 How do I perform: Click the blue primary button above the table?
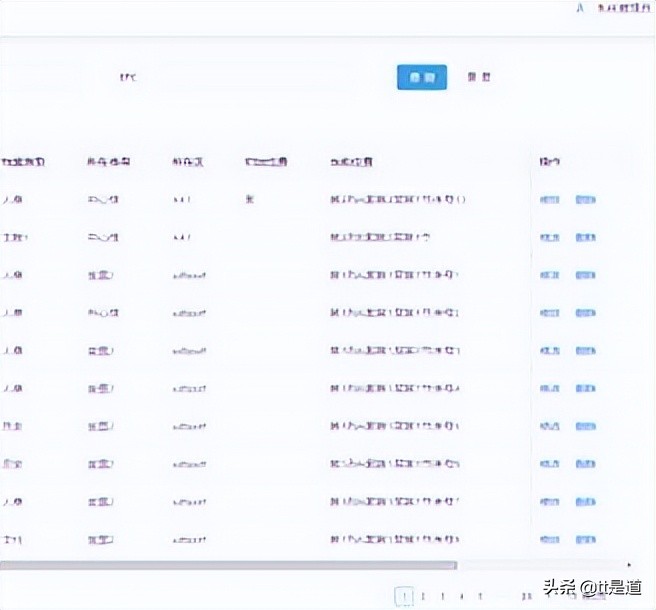click(422, 77)
